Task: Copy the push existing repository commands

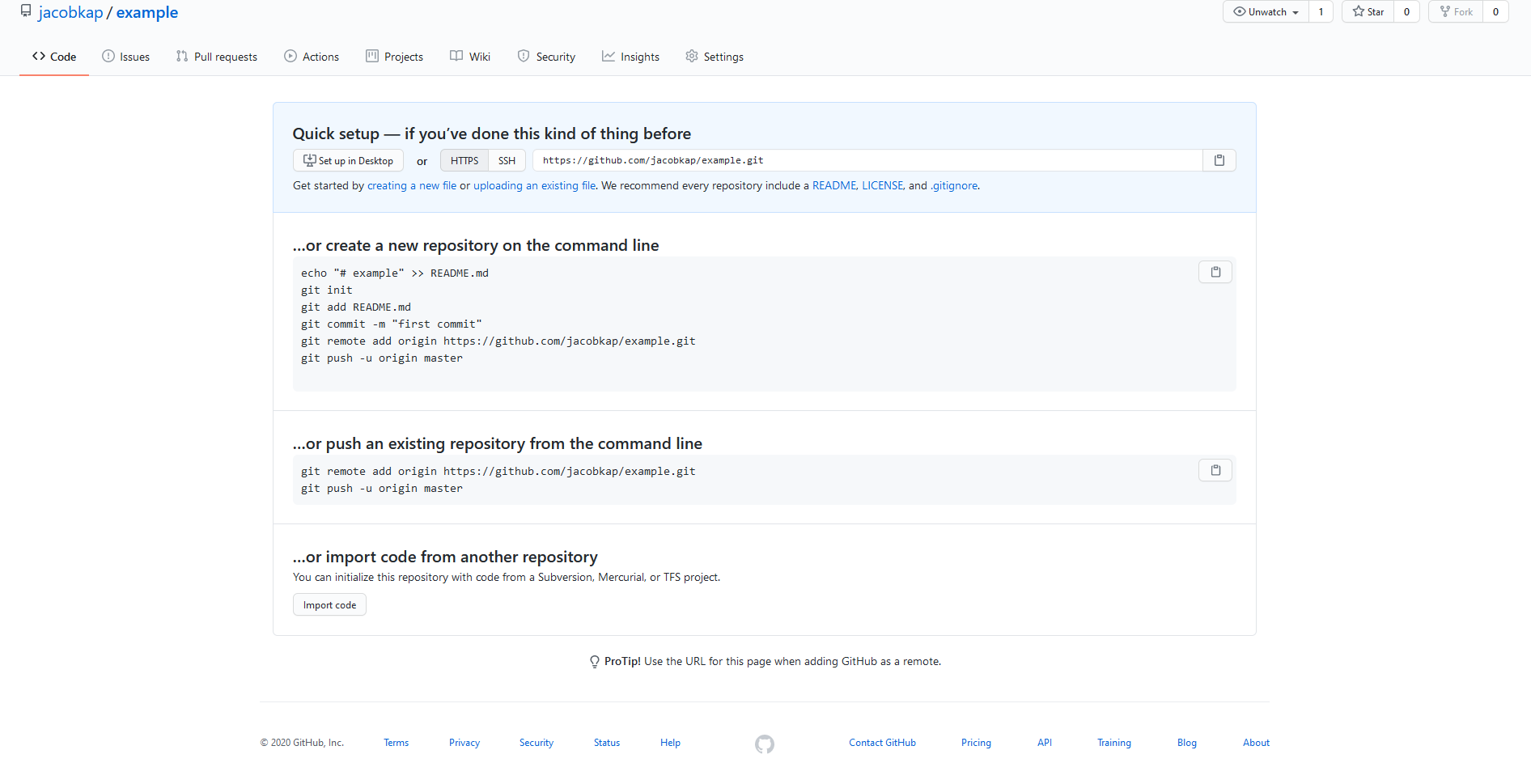Action: tap(1215, 470)
